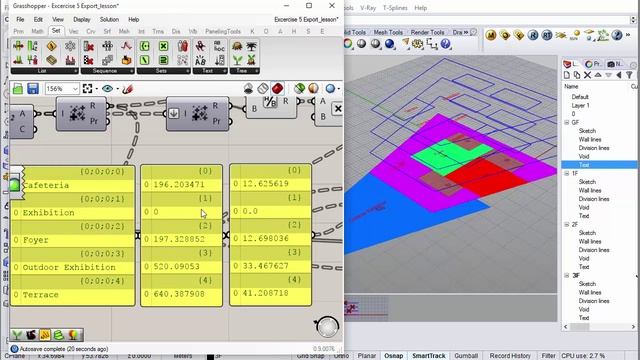Toggle Gumball in the Rhino status bar
The image size is (640, 360).
point(466,356)
